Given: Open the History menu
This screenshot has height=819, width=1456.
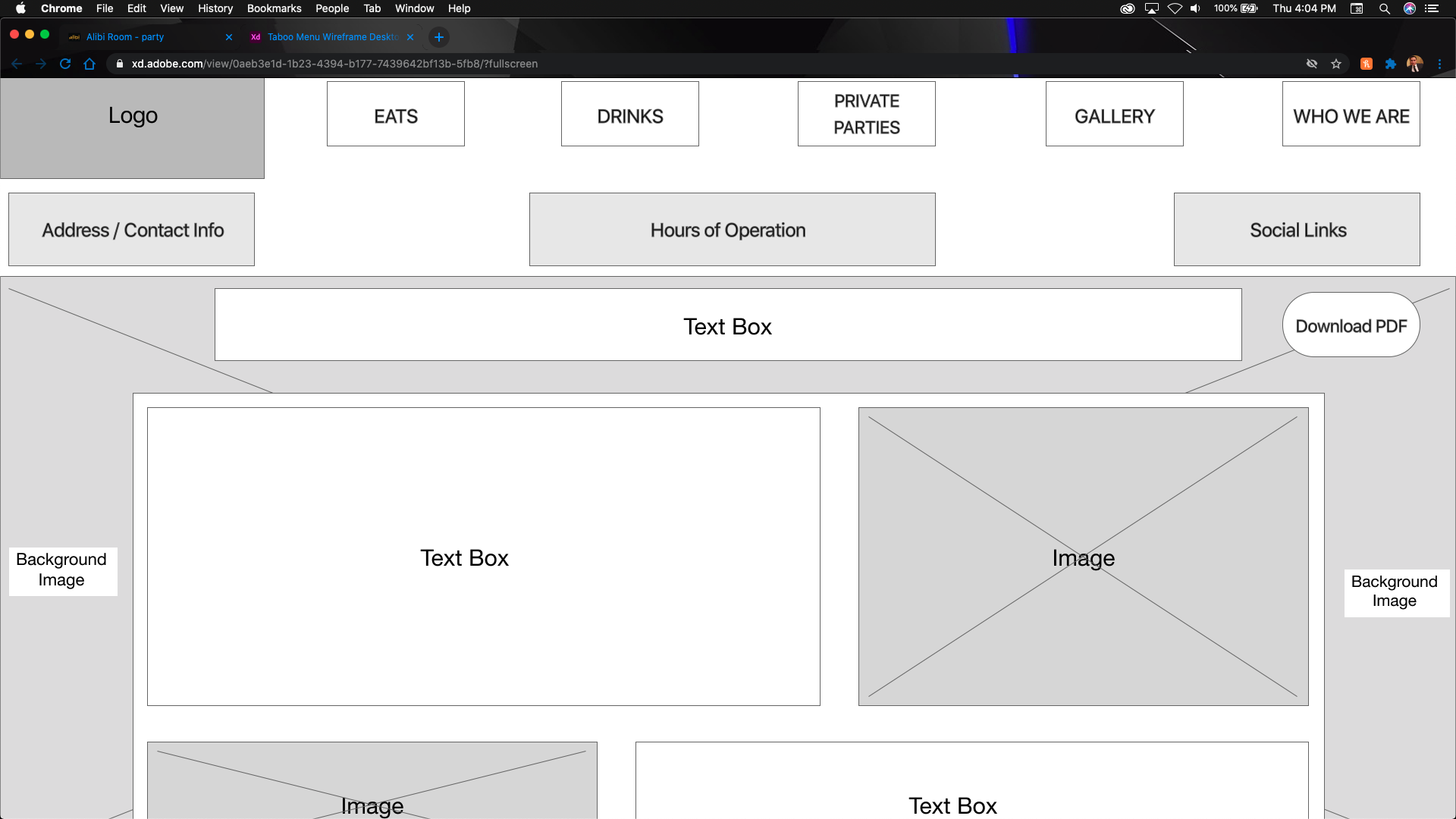Looking at the screenshot, I should 215,8.
